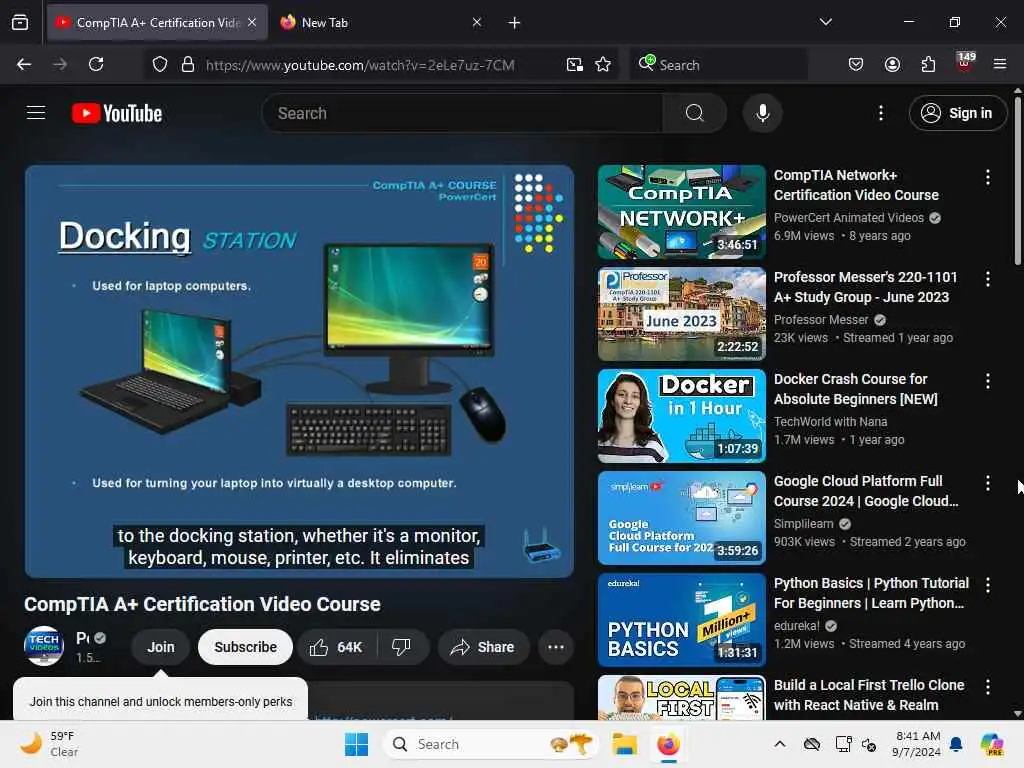1024x768 pixels.
Task: Show hidden system tray icons chevron
Action: click(780, 744)
